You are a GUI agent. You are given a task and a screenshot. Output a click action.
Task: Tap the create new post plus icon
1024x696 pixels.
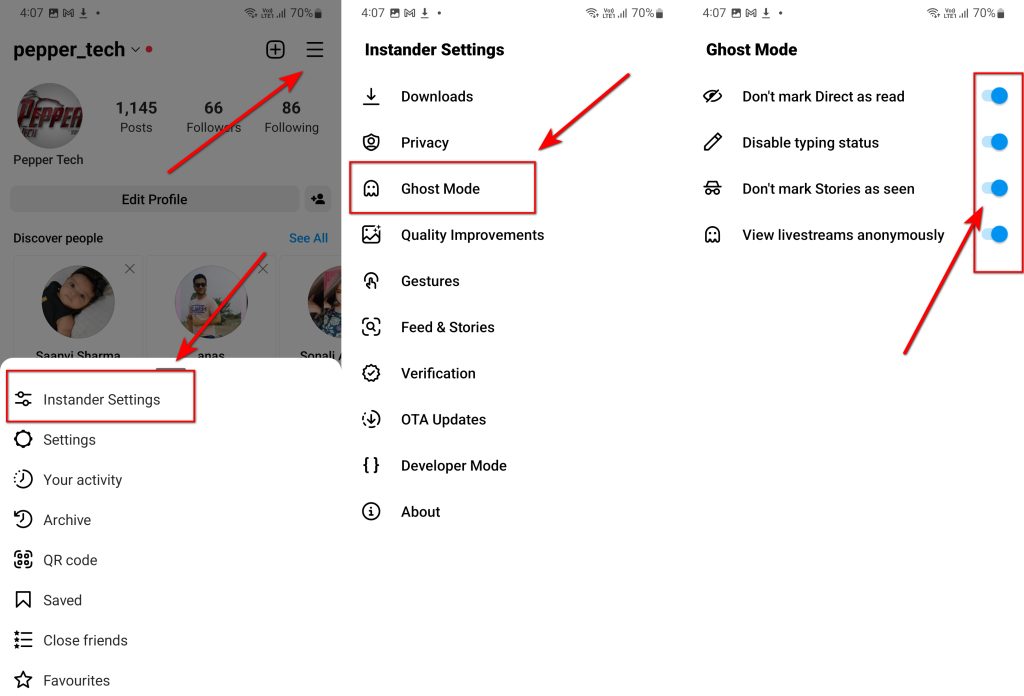(276, 50)
